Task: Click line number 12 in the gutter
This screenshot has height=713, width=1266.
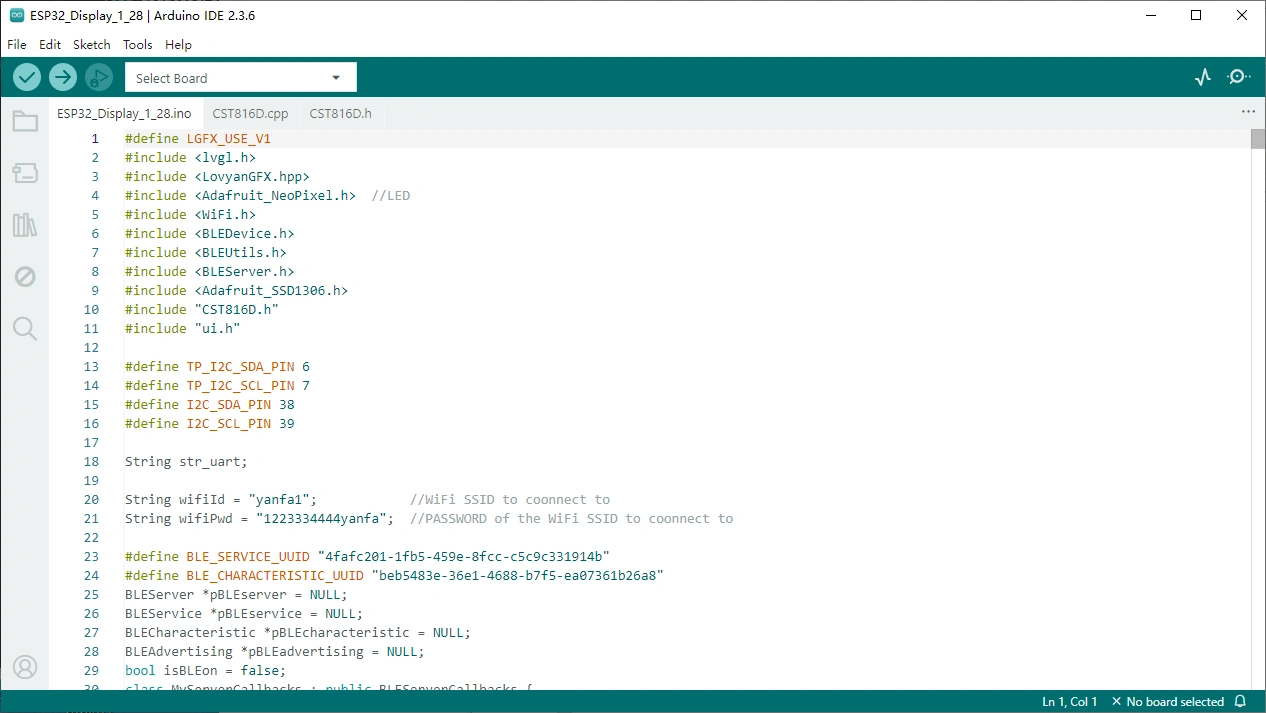Action: click(x=92, y=348)
